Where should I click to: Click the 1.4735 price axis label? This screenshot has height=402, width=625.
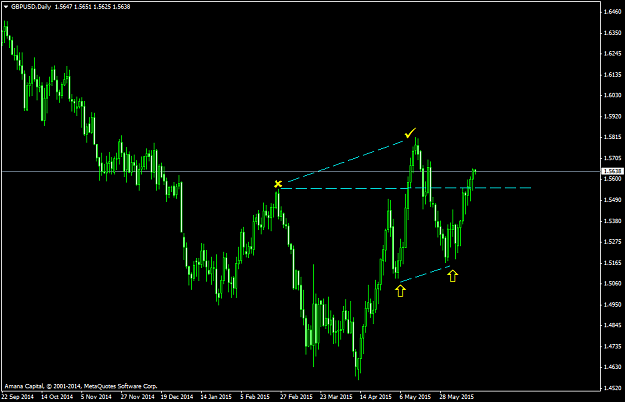pos(612,346)
